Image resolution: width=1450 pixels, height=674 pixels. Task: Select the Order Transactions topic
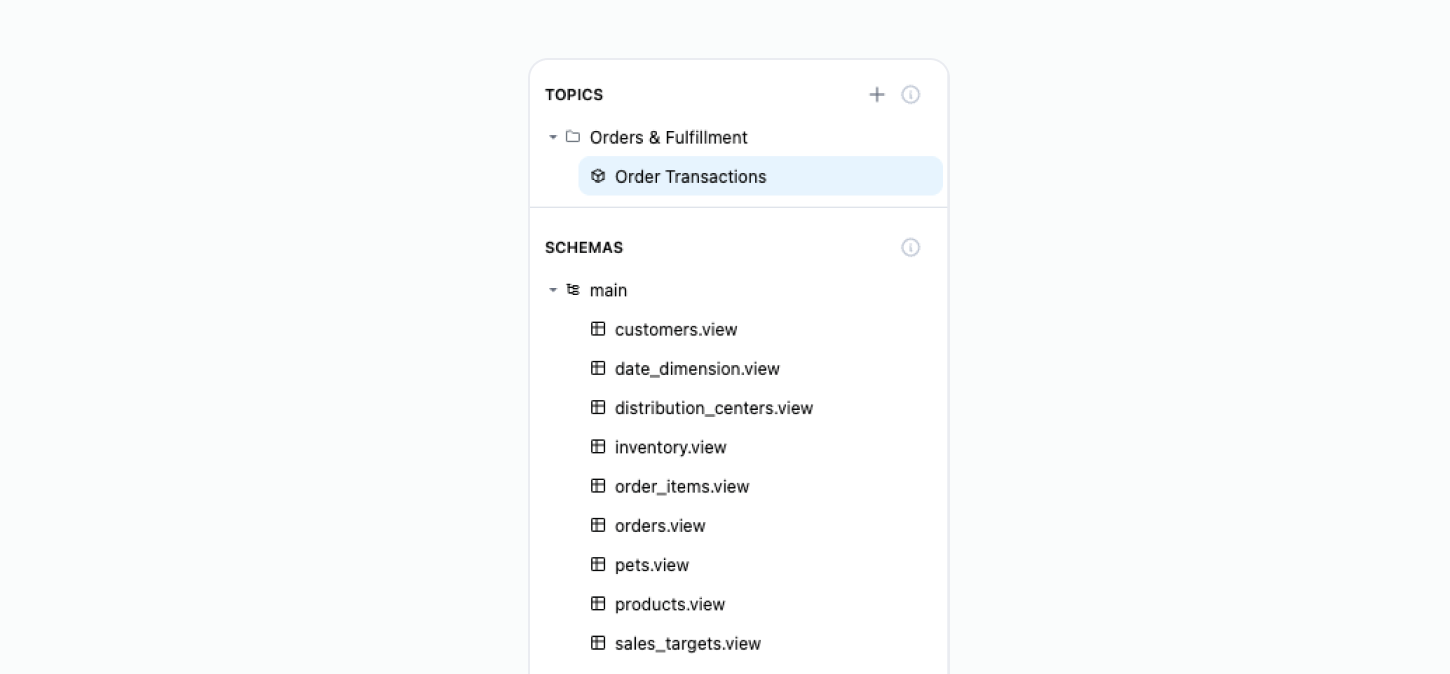[x=690, y=175]
